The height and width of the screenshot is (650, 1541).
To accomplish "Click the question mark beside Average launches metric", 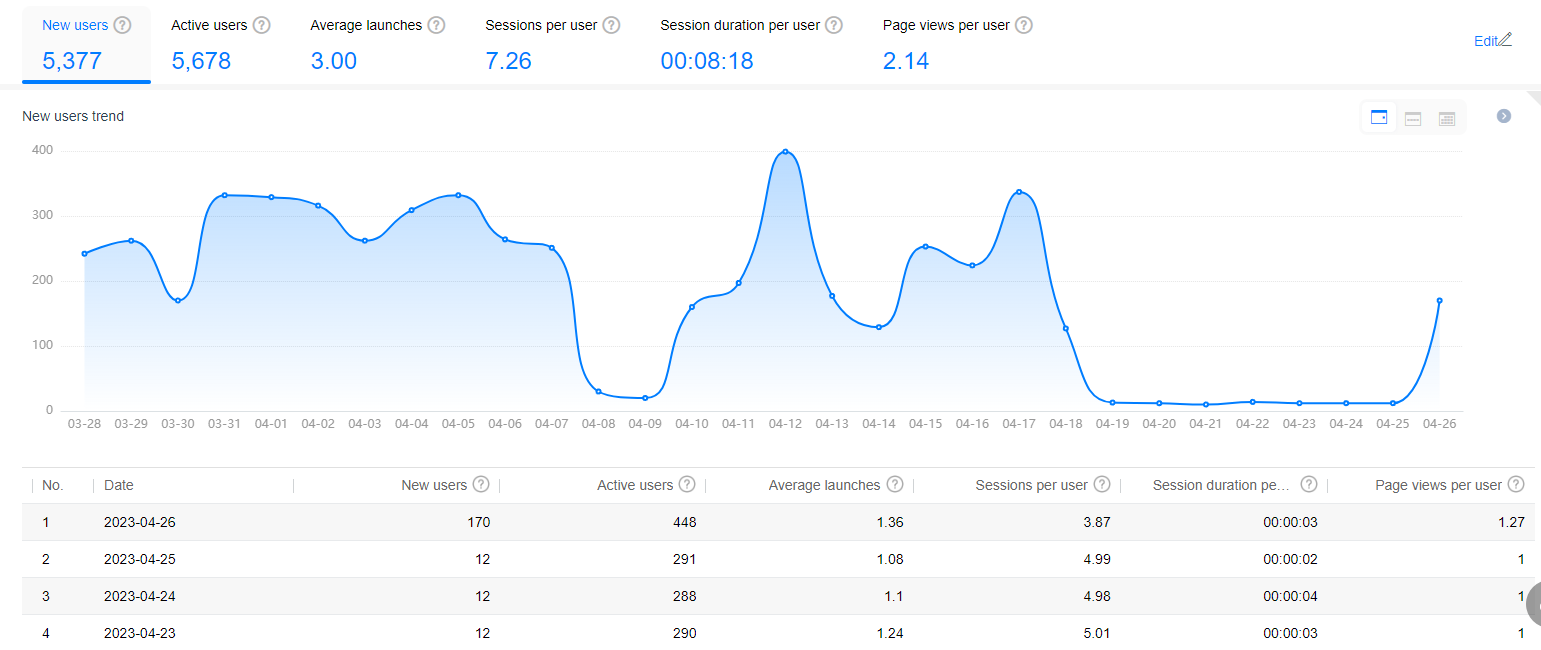I will pos(436,25).
